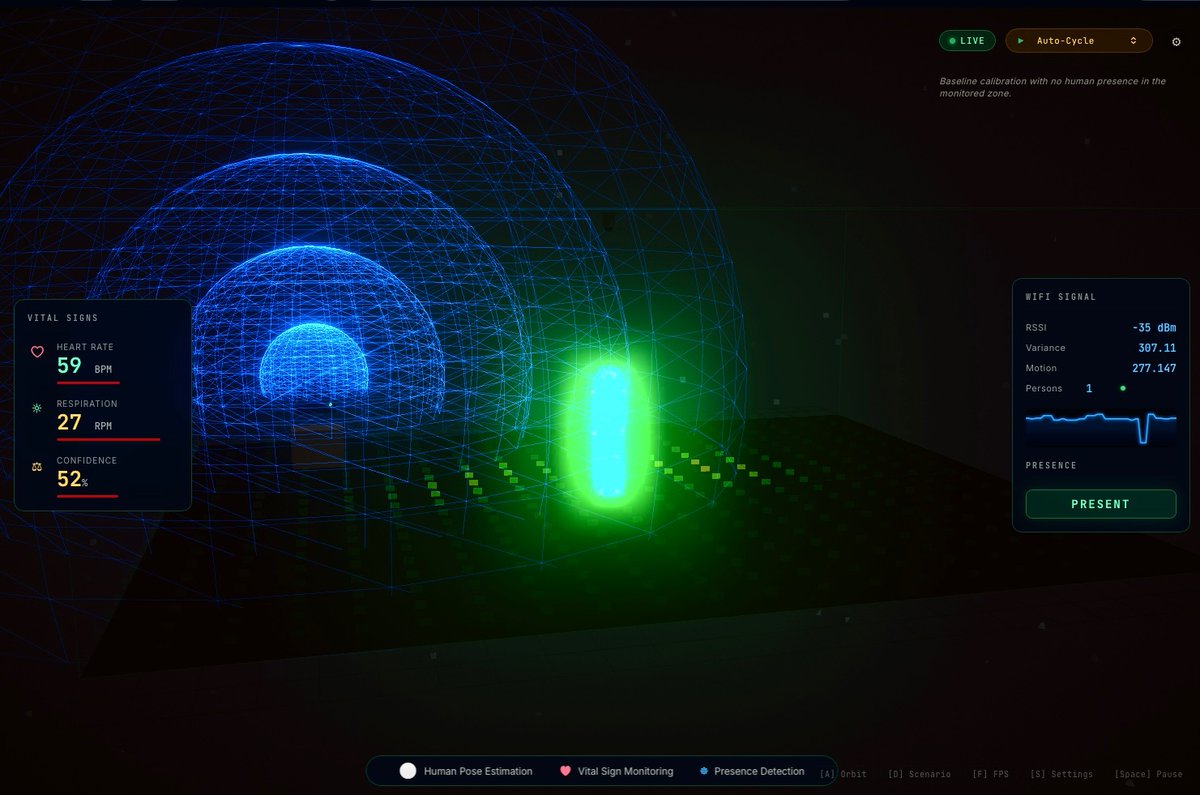Screen dimensions: 1200x795
Task: Click the Persons count 1
Action: 1089,388
